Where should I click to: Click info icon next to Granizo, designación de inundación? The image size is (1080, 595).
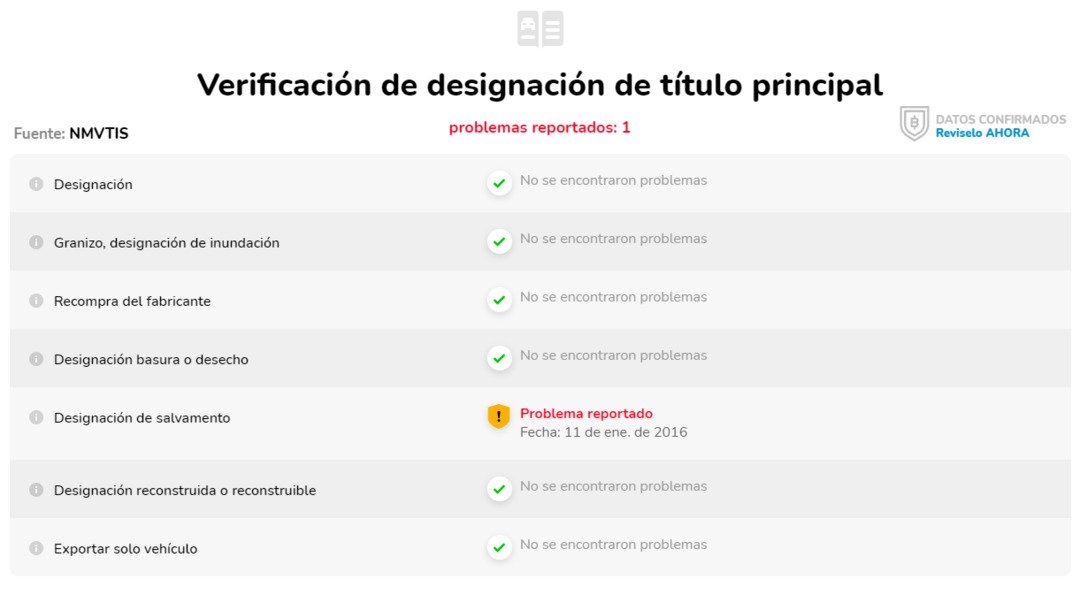pyautogui.click(x=36, y=242)
